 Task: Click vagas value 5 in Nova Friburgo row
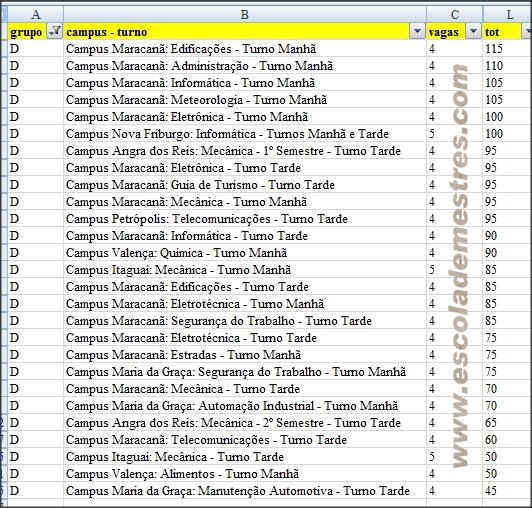point(432,134)
